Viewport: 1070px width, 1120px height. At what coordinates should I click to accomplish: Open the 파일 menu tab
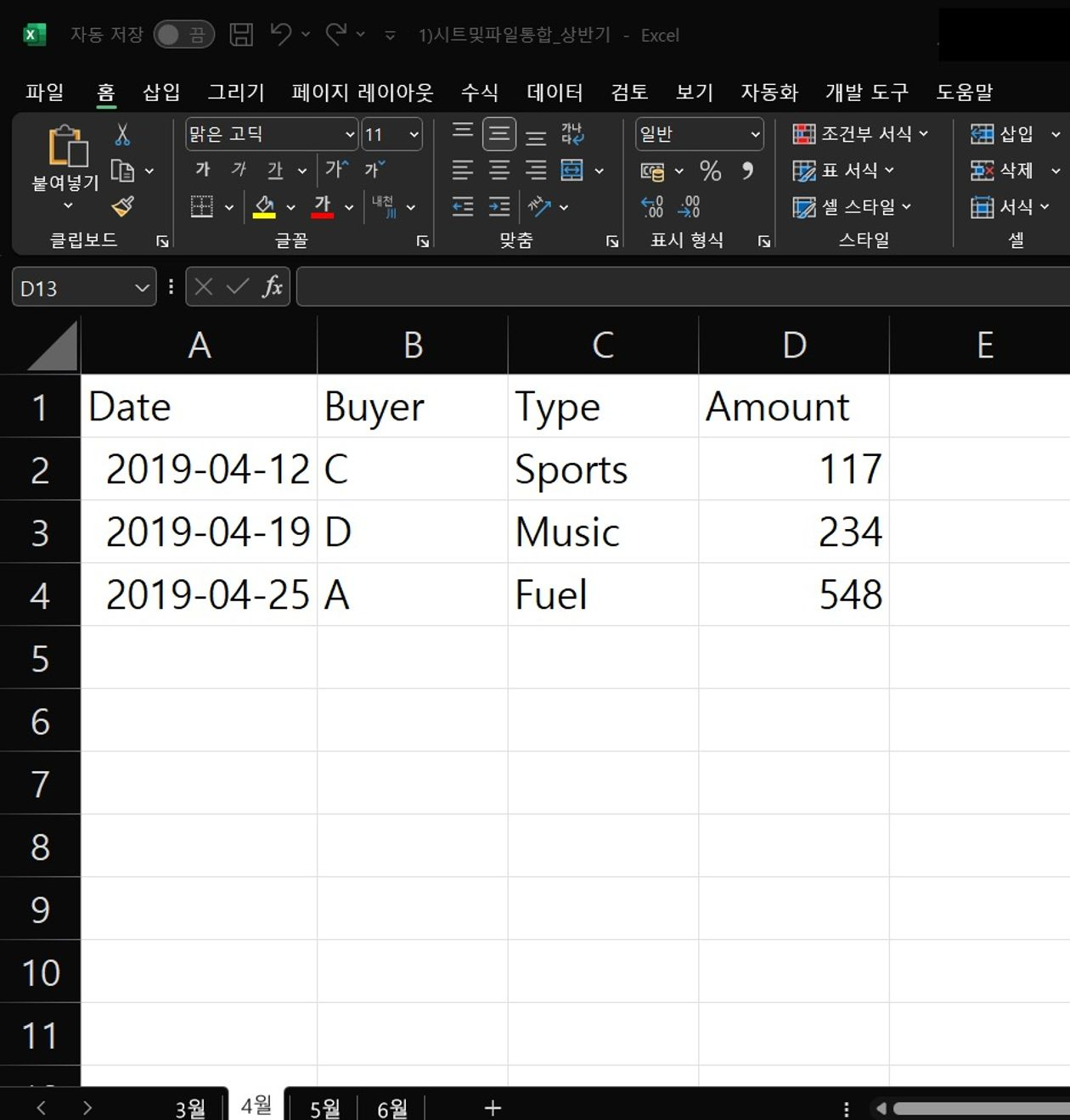point(44,92)
